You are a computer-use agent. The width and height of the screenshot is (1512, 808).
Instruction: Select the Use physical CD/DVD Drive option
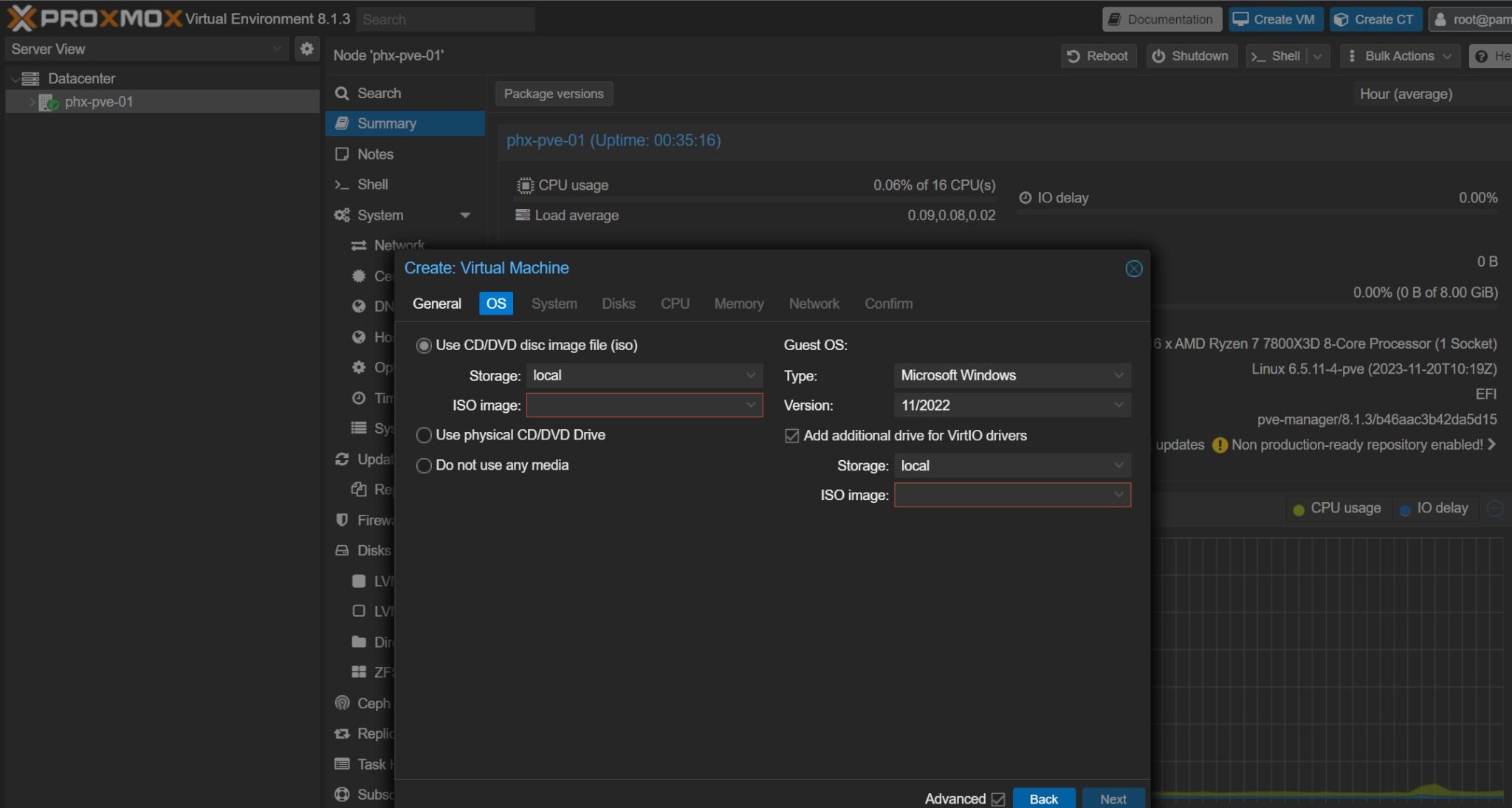pos(425,435)
